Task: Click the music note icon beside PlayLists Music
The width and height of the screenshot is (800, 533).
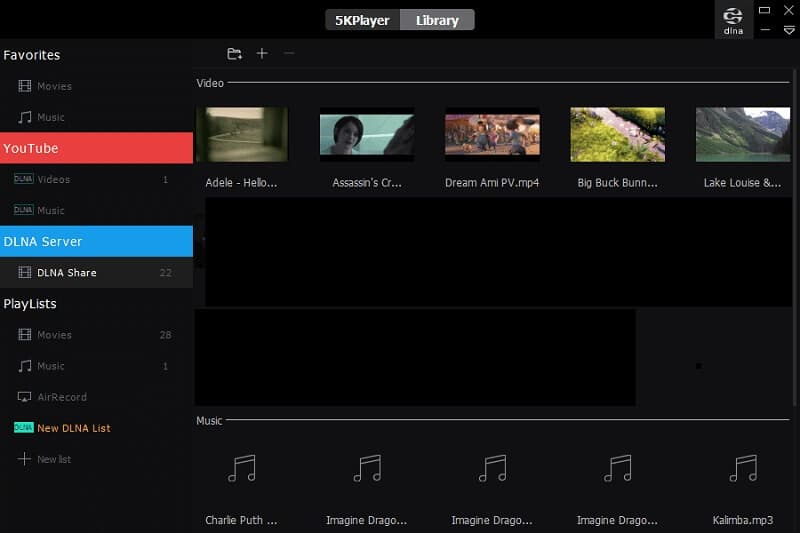Action: 24,366
